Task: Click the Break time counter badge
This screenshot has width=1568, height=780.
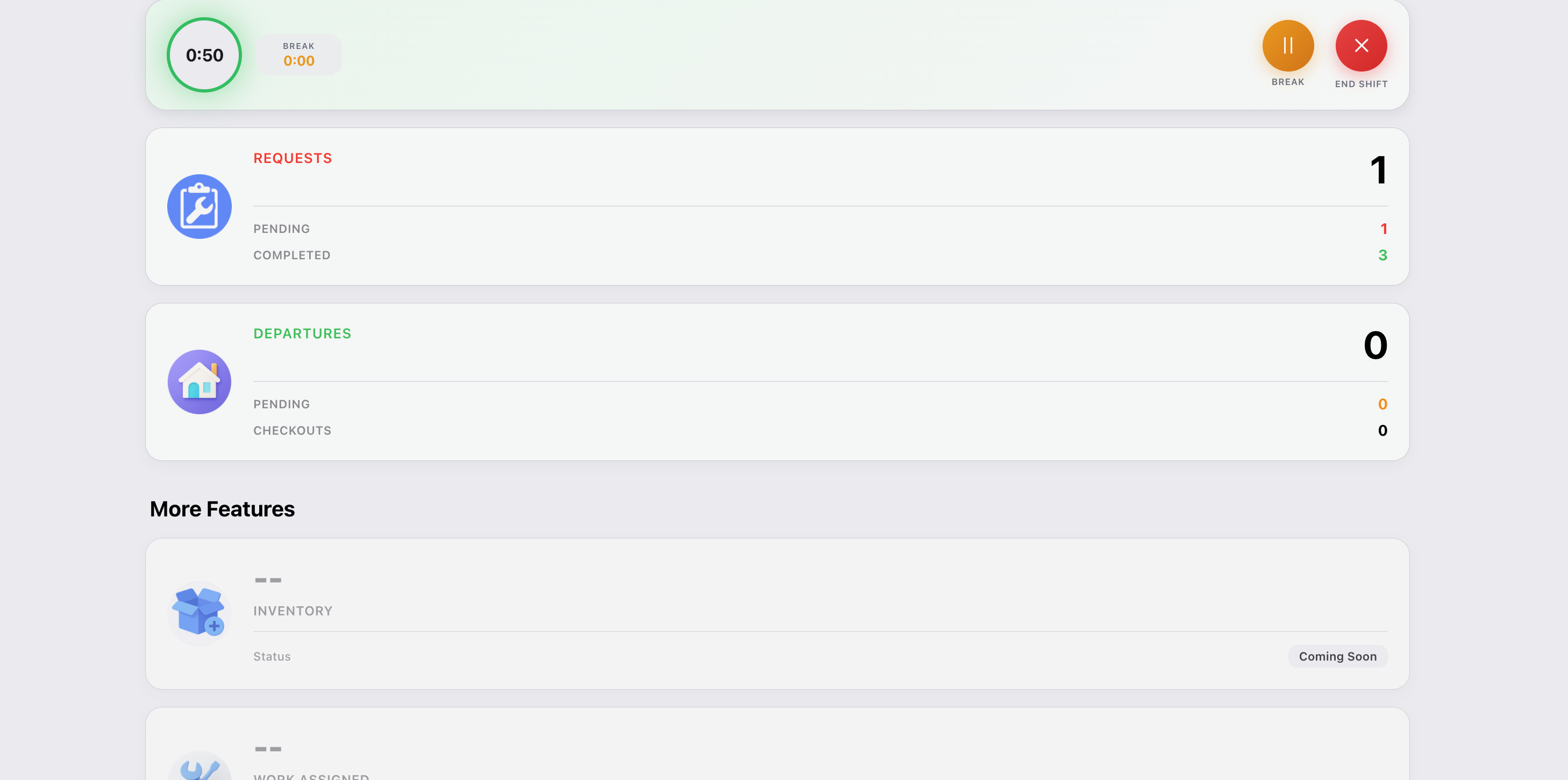Action: point(298,55)
